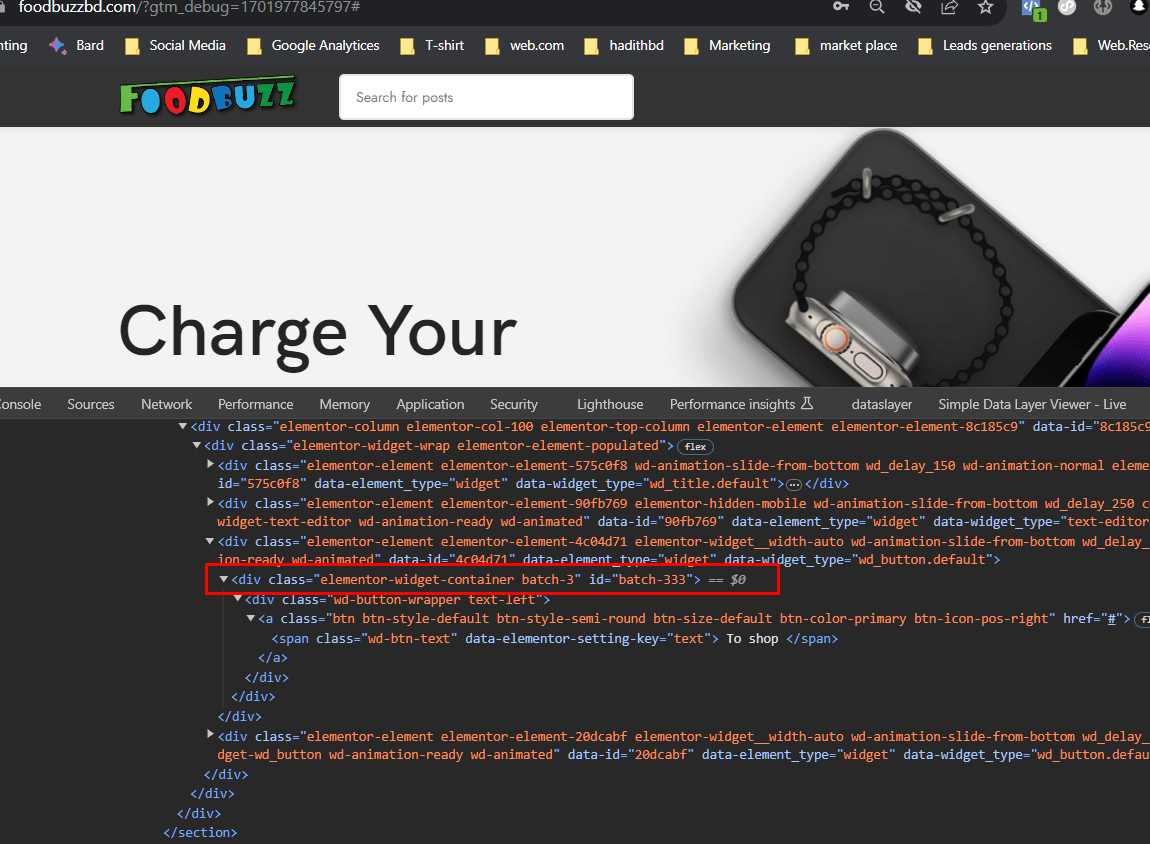Open the Bard bookmark
Viewport: 1150px width, 844px height.
point(76,46)
